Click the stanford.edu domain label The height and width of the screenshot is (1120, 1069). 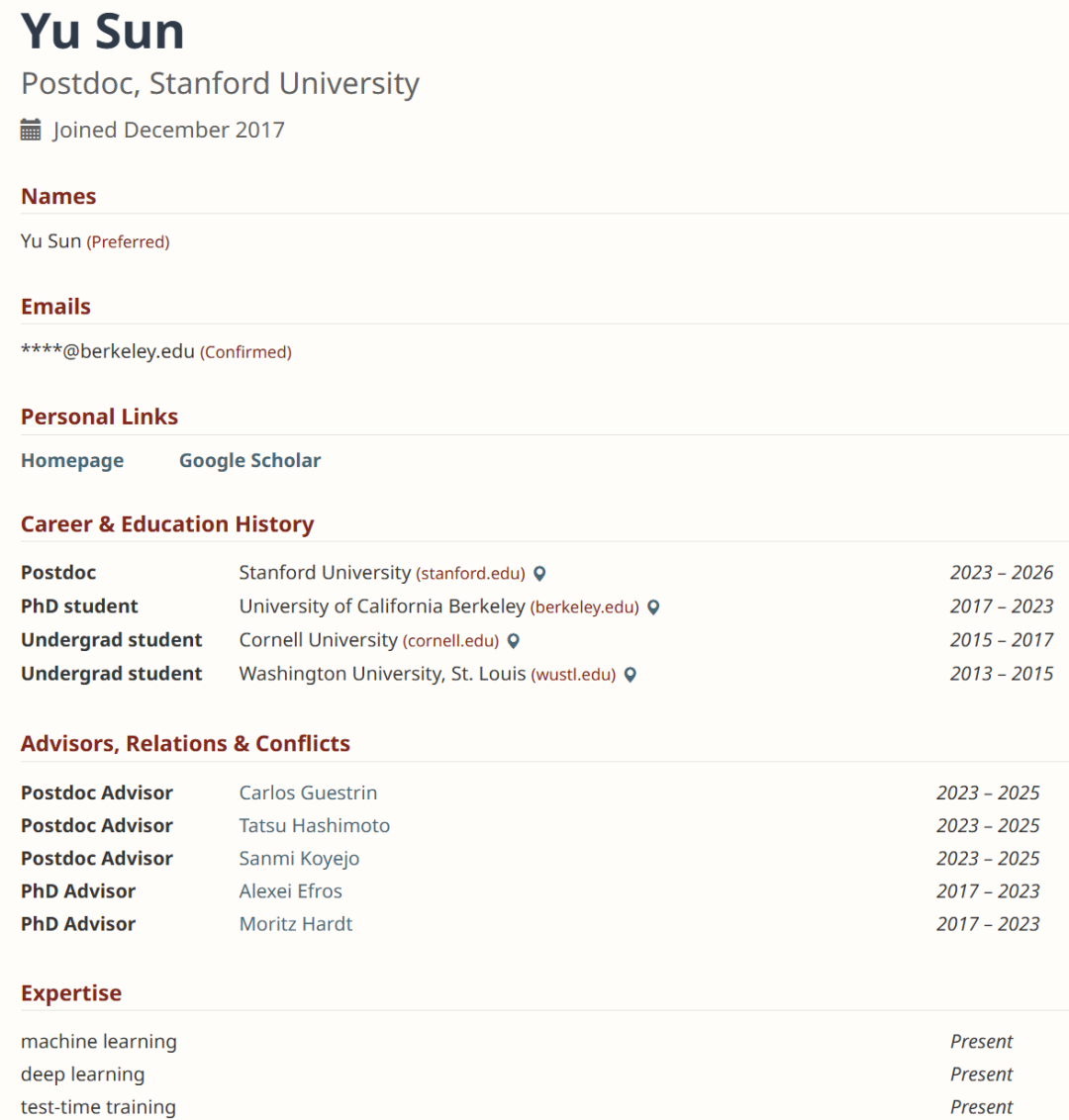point(470,574)
